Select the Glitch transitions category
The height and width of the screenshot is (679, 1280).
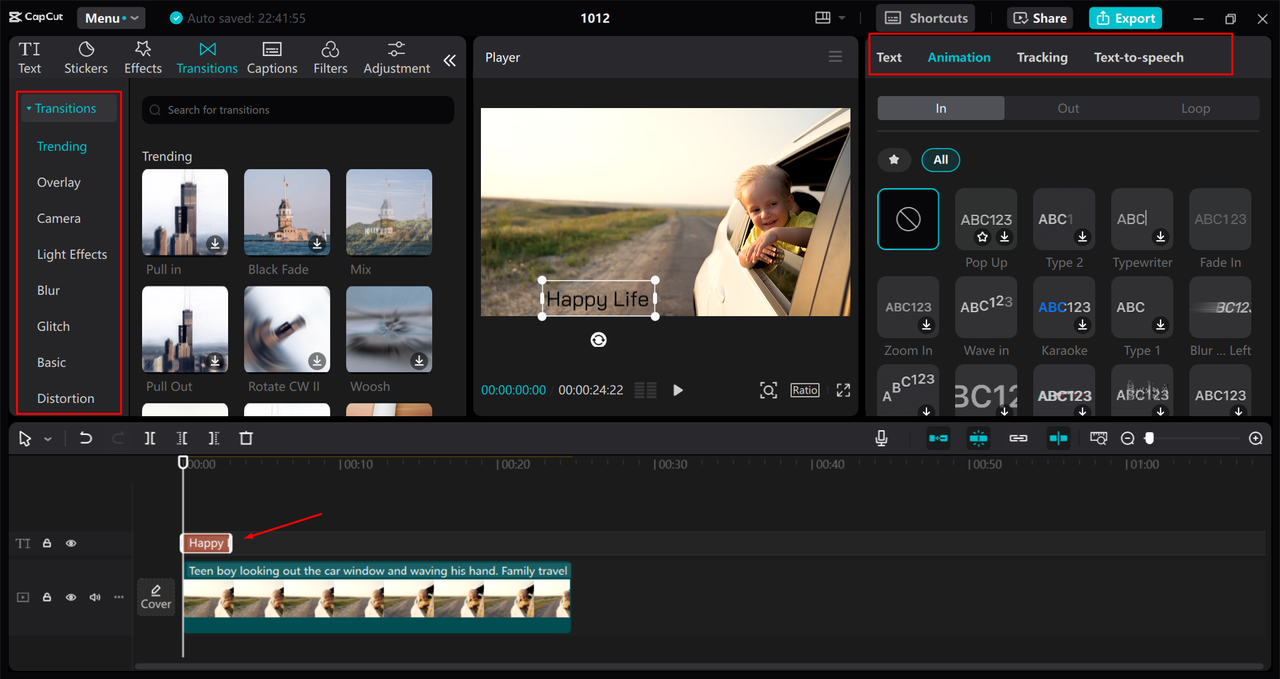[54, 326]
